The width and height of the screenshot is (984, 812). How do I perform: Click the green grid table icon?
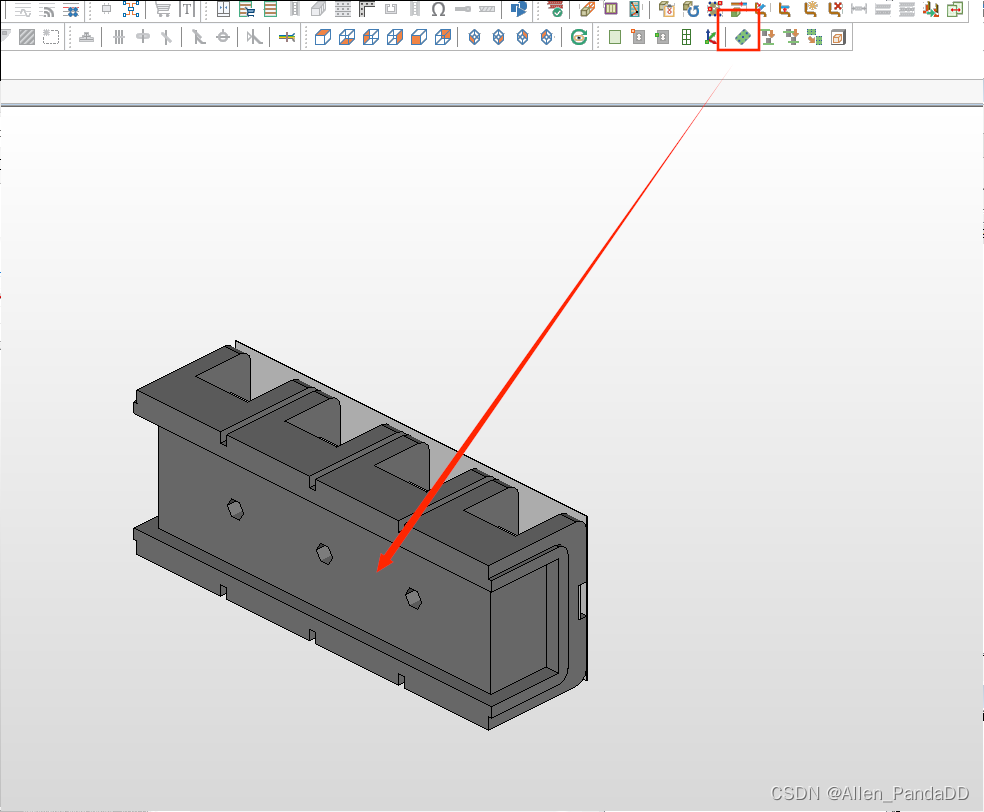pyautogui.click(x=686, y=38)
